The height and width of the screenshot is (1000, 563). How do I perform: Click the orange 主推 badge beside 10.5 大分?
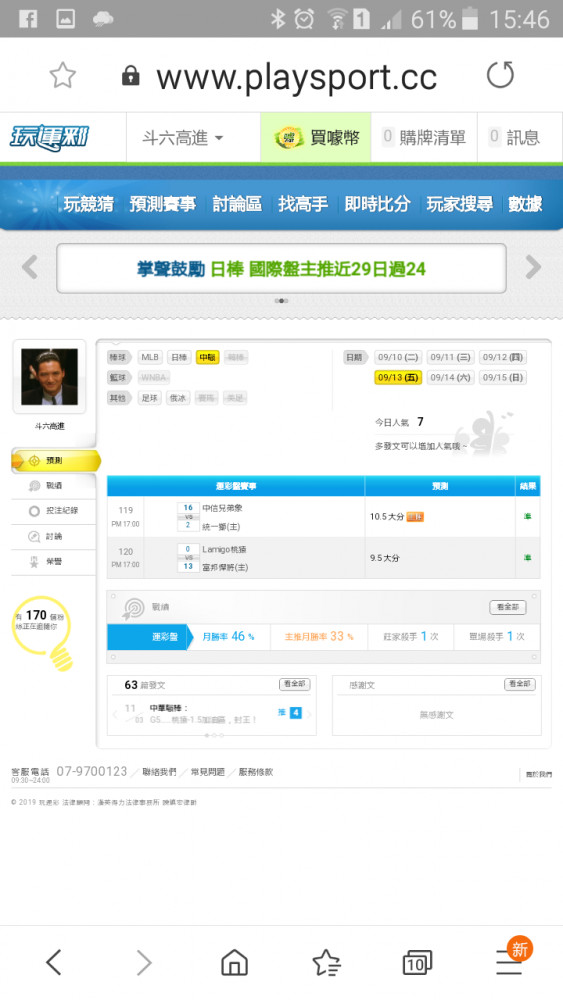click(x=415, y=517)
